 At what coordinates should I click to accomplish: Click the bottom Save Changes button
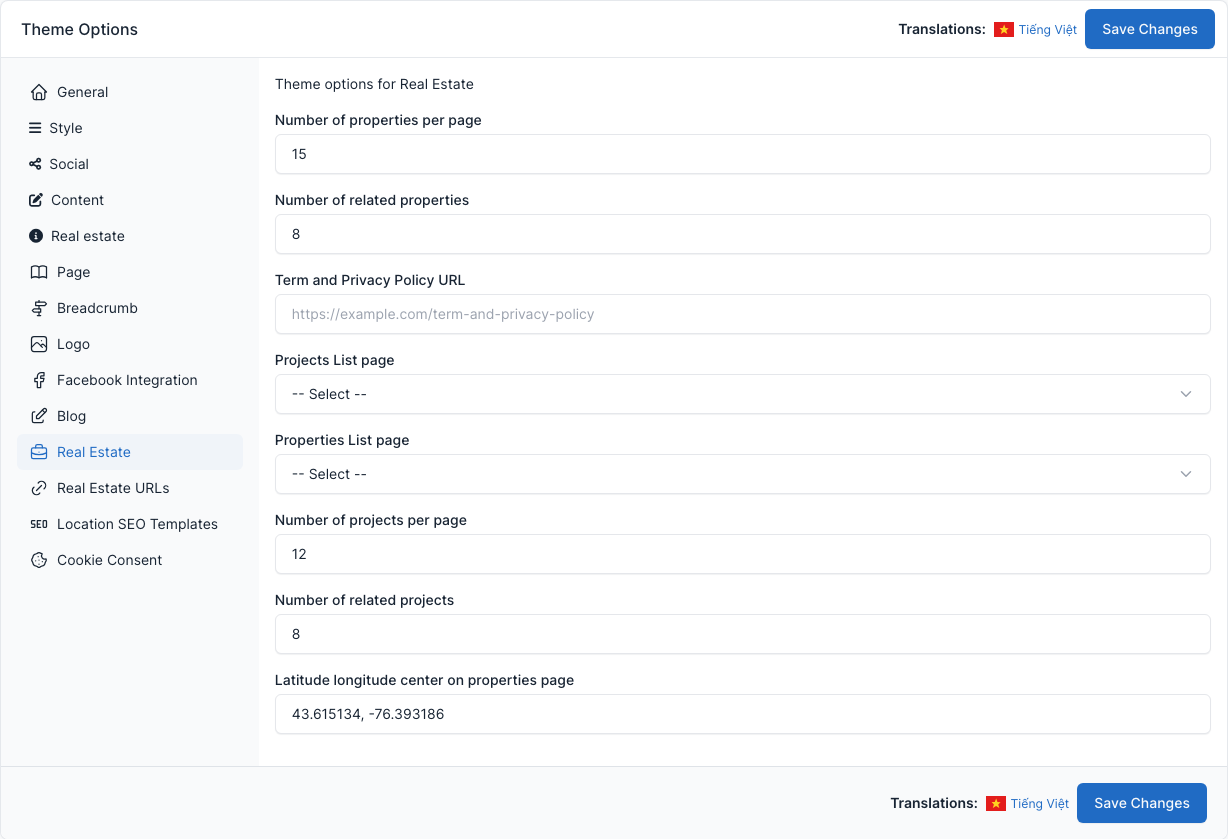coord(1142,803)
